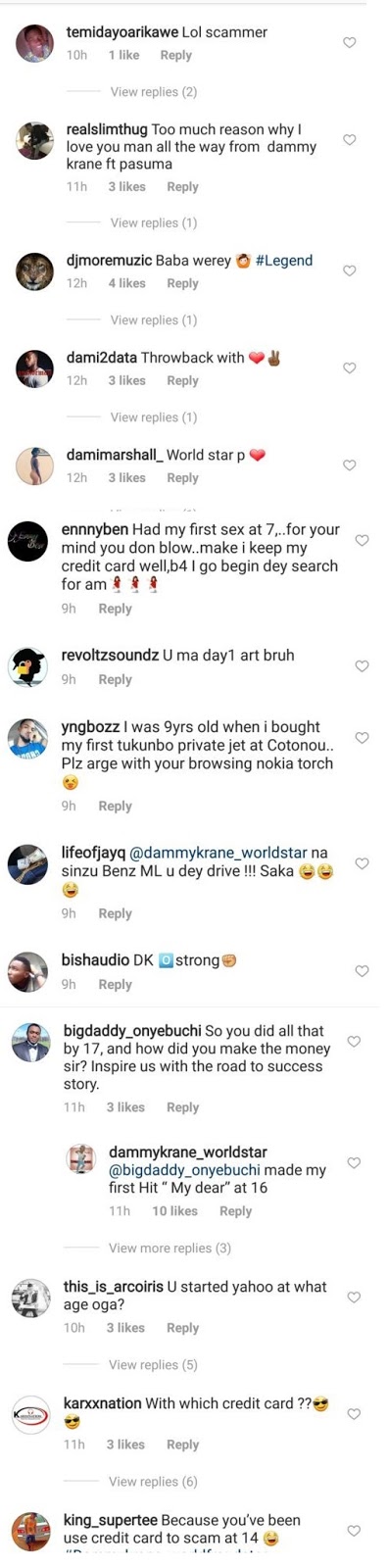Tap heart on realslimthug's comment

pyautogui.click(x=349, y=140)
